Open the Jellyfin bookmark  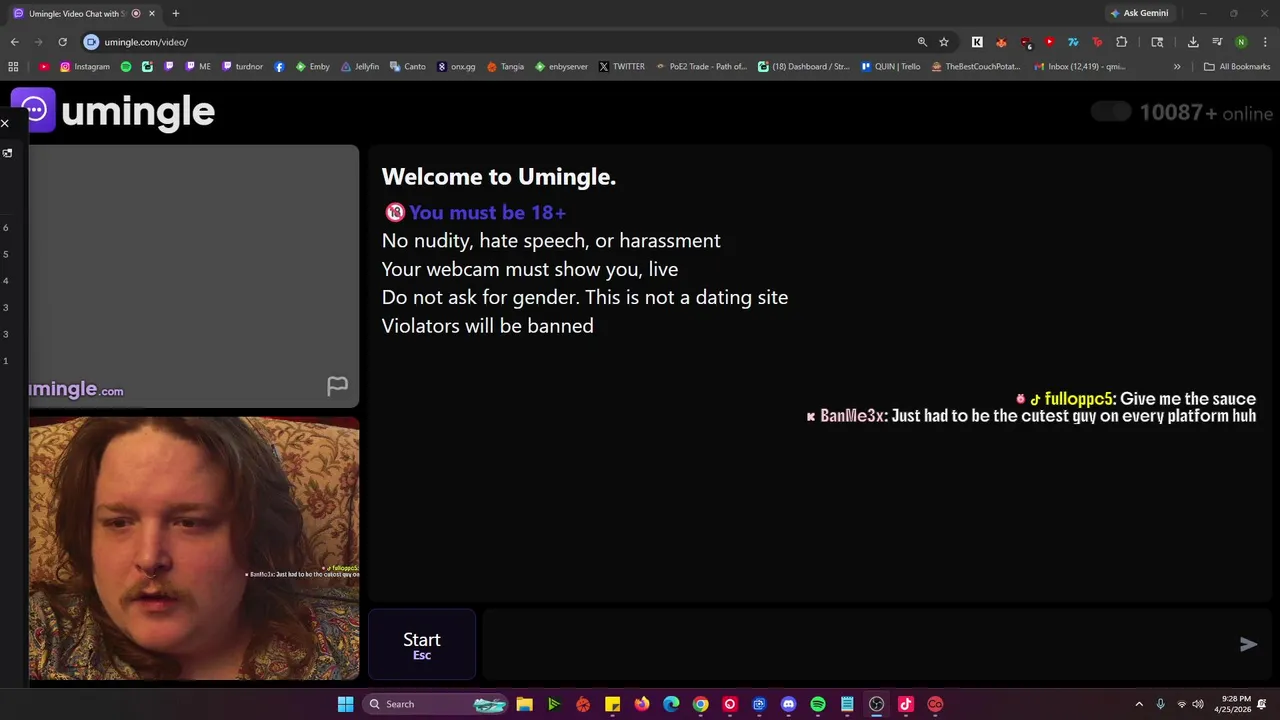pyautogui.click(x=360, y=67)
